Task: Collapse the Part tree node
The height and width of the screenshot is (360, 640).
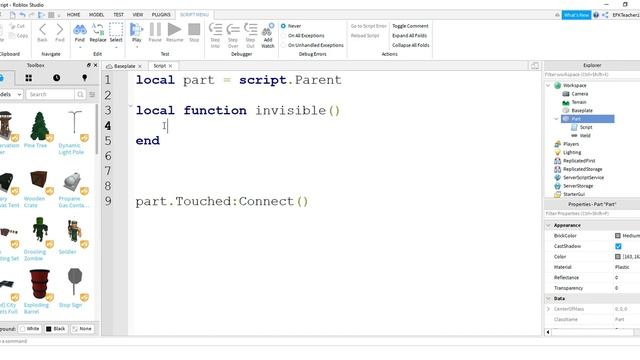Action: (x=556, y=119)
